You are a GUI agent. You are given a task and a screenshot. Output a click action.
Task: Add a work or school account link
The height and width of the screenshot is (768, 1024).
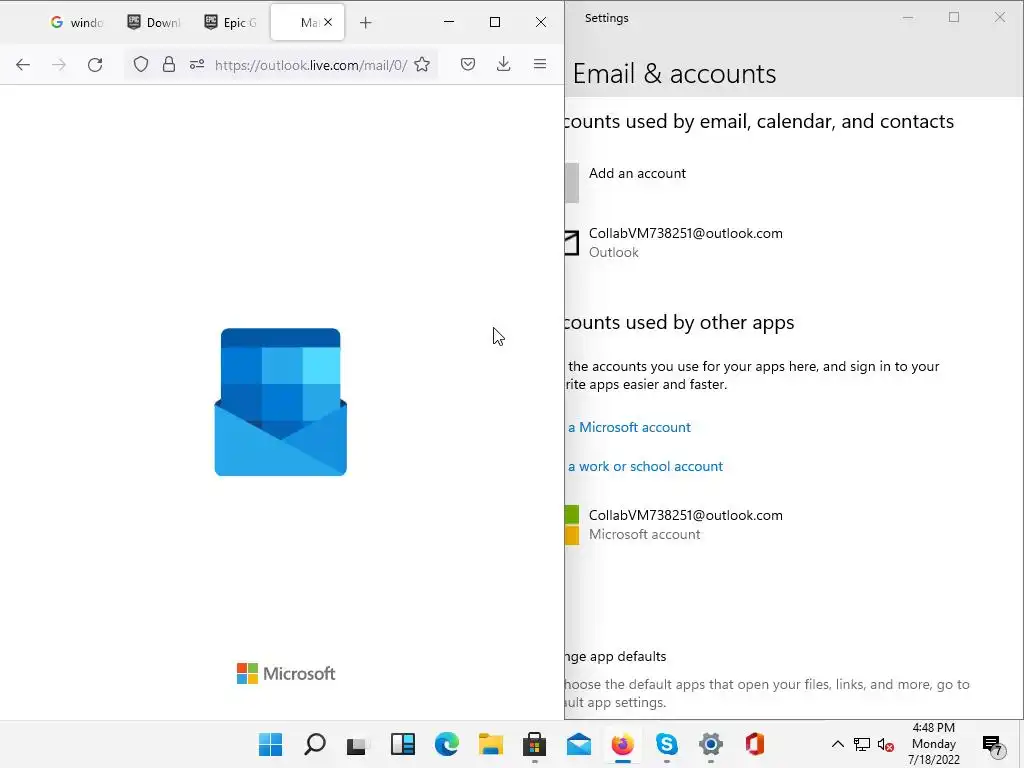tap(645, 466)
